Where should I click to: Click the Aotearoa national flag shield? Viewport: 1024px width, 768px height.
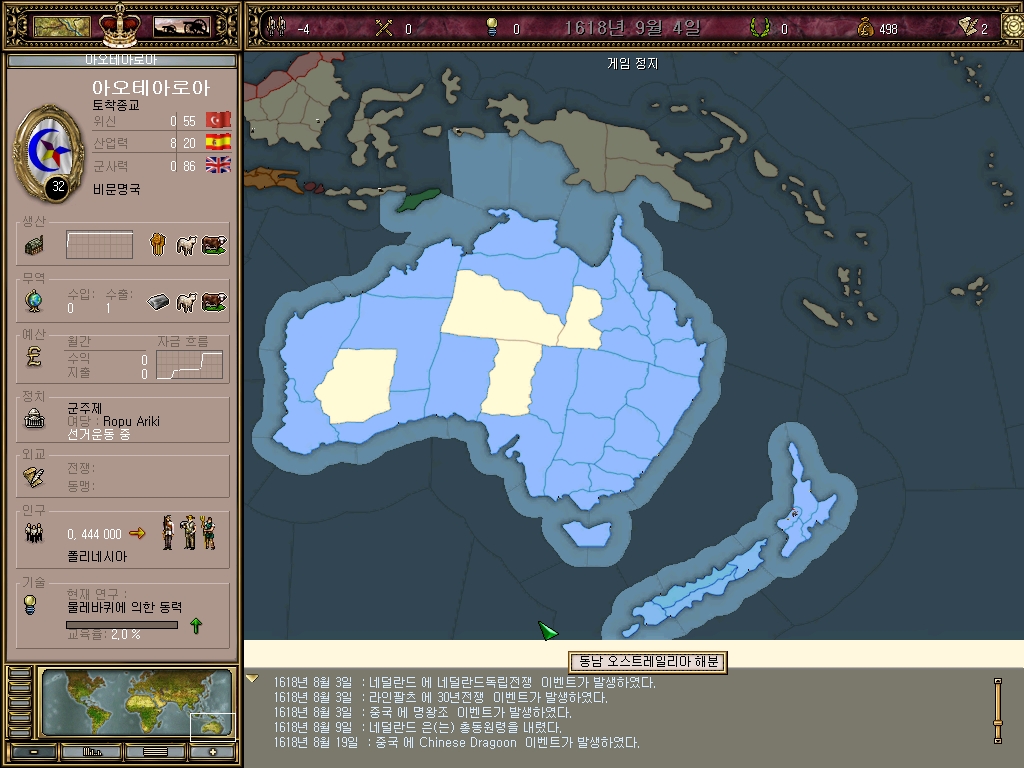(x=49, y=152)
